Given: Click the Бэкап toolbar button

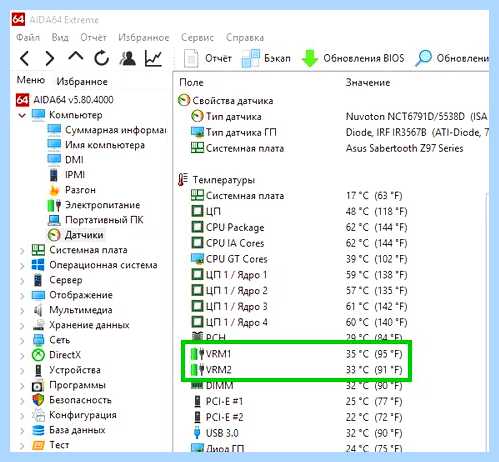Looking at the screenshot, I should click(x=266, y=58).
